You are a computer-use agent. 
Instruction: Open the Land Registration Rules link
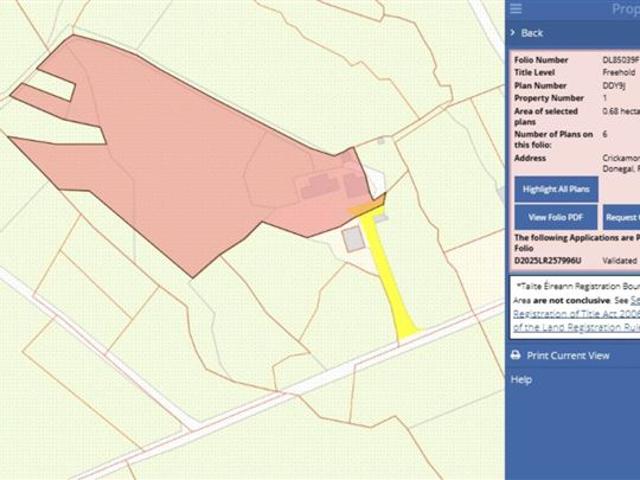576,327
